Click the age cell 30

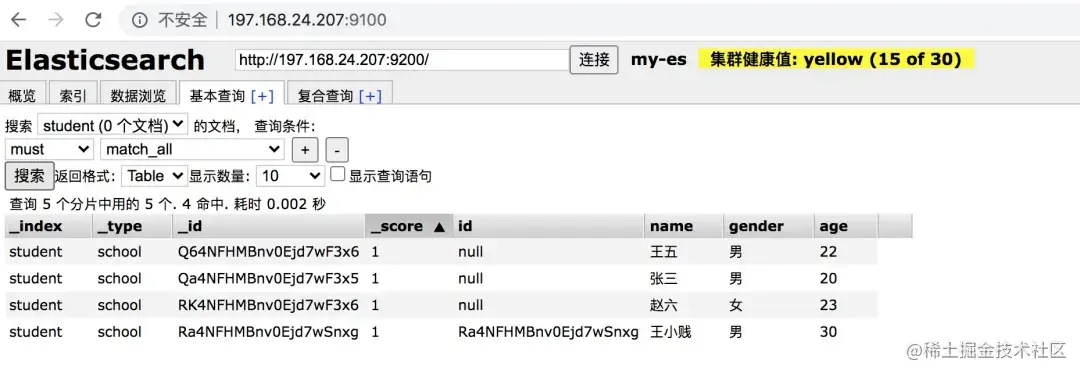(x=829, y=332)
